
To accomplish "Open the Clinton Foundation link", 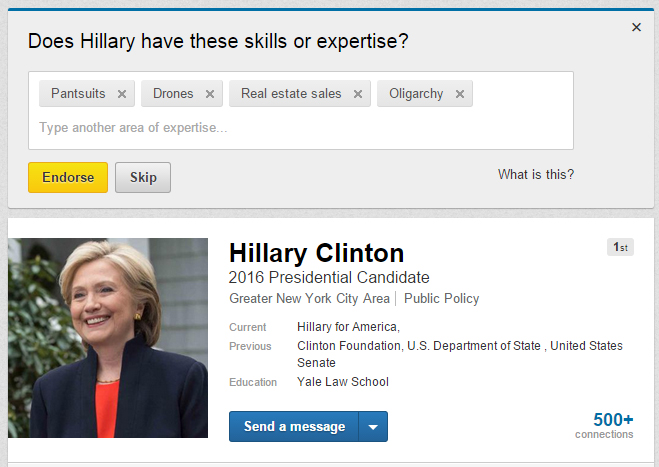I will tap(348, 346).
